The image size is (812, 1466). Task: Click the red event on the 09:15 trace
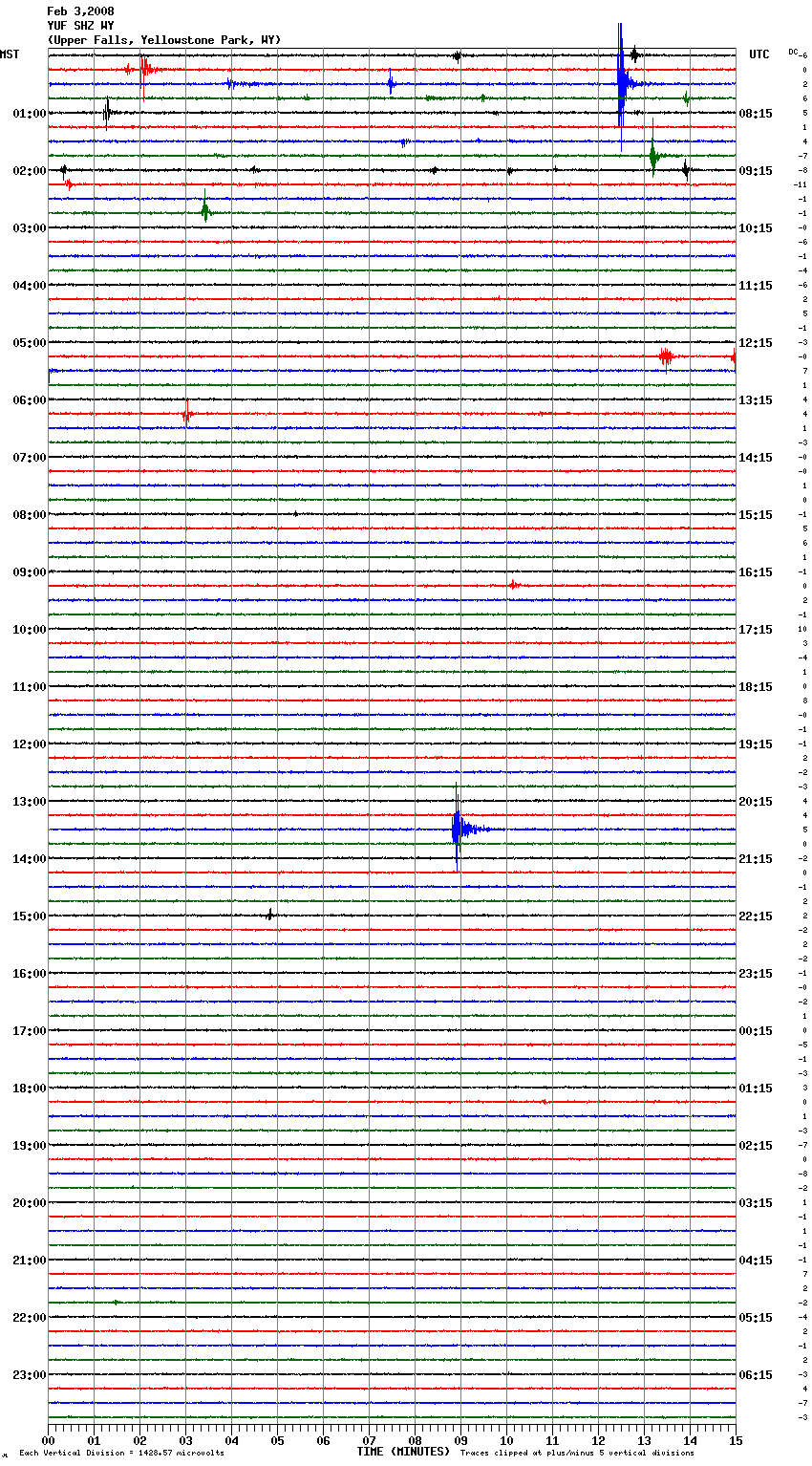click(x=513, y=584)
